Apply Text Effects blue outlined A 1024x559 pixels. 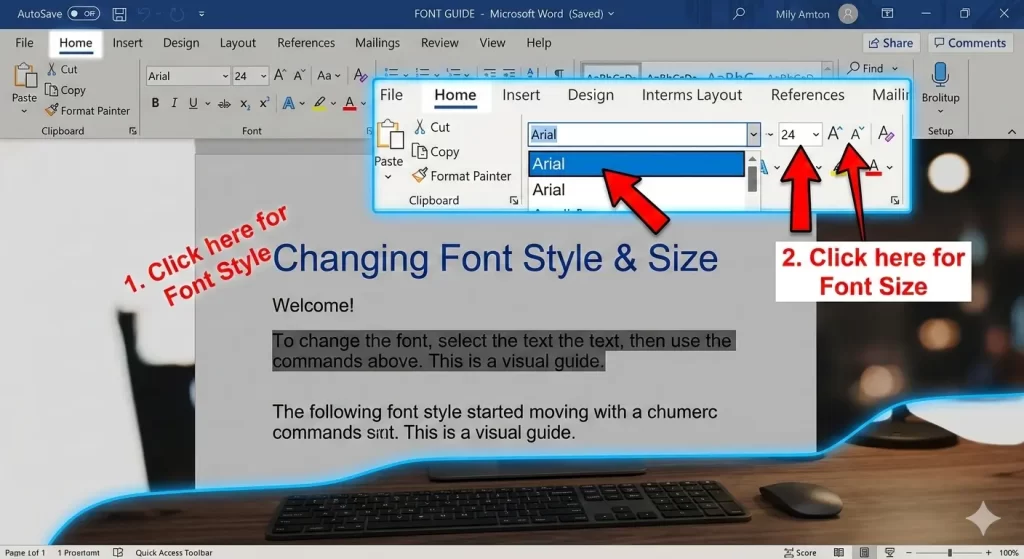pos(288,103)
